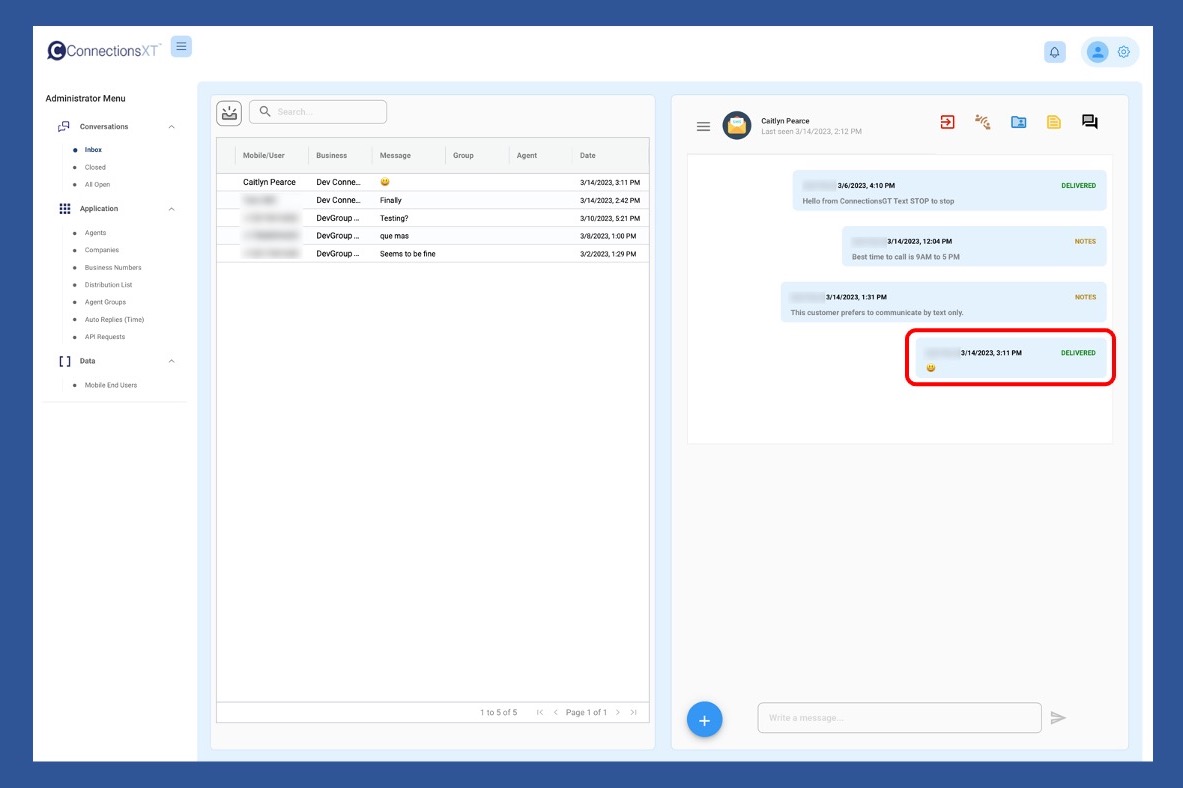This screenshot has height=788, width=1183.
Task: Open the conversation panel hamburger menu
Action: tap(703, 126)
